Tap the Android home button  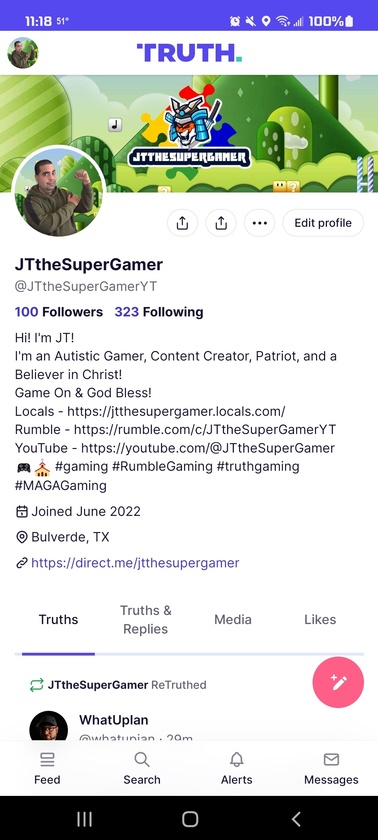click(x=190, y=819)
